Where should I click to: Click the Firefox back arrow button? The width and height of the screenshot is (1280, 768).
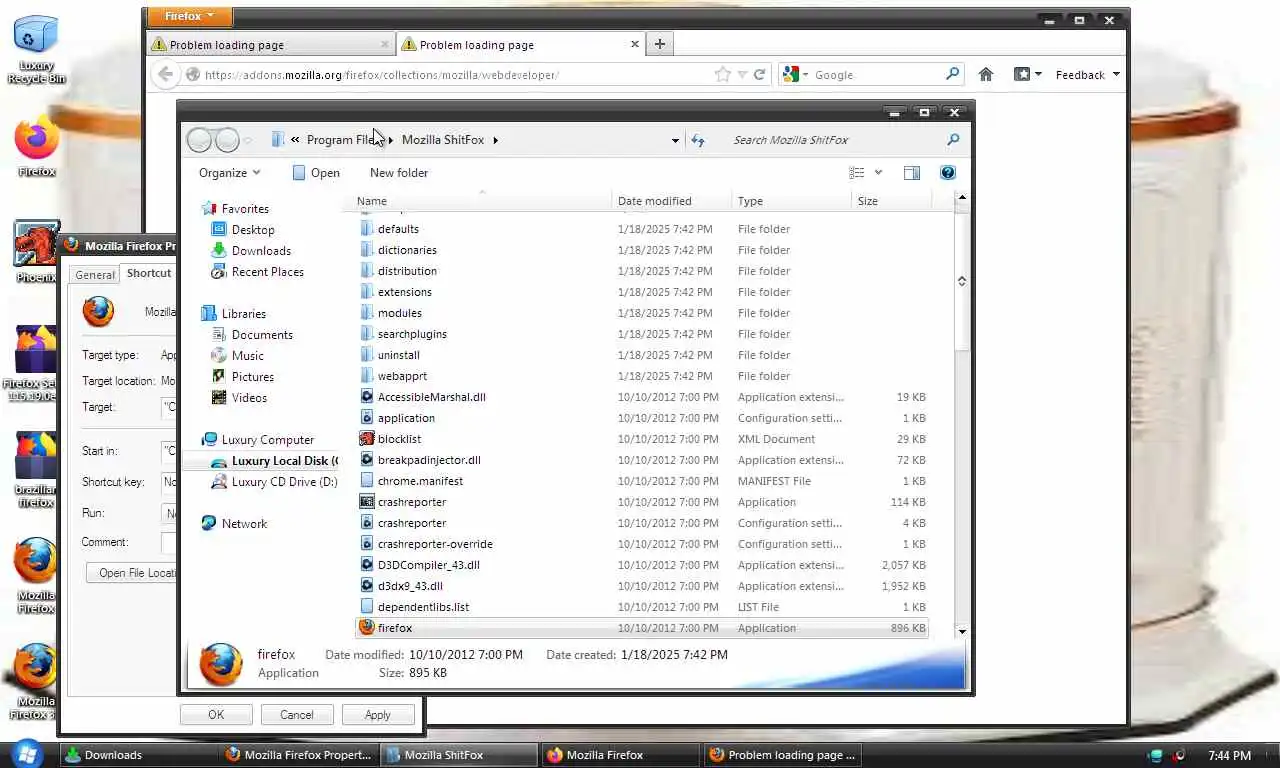pos(166,74)
